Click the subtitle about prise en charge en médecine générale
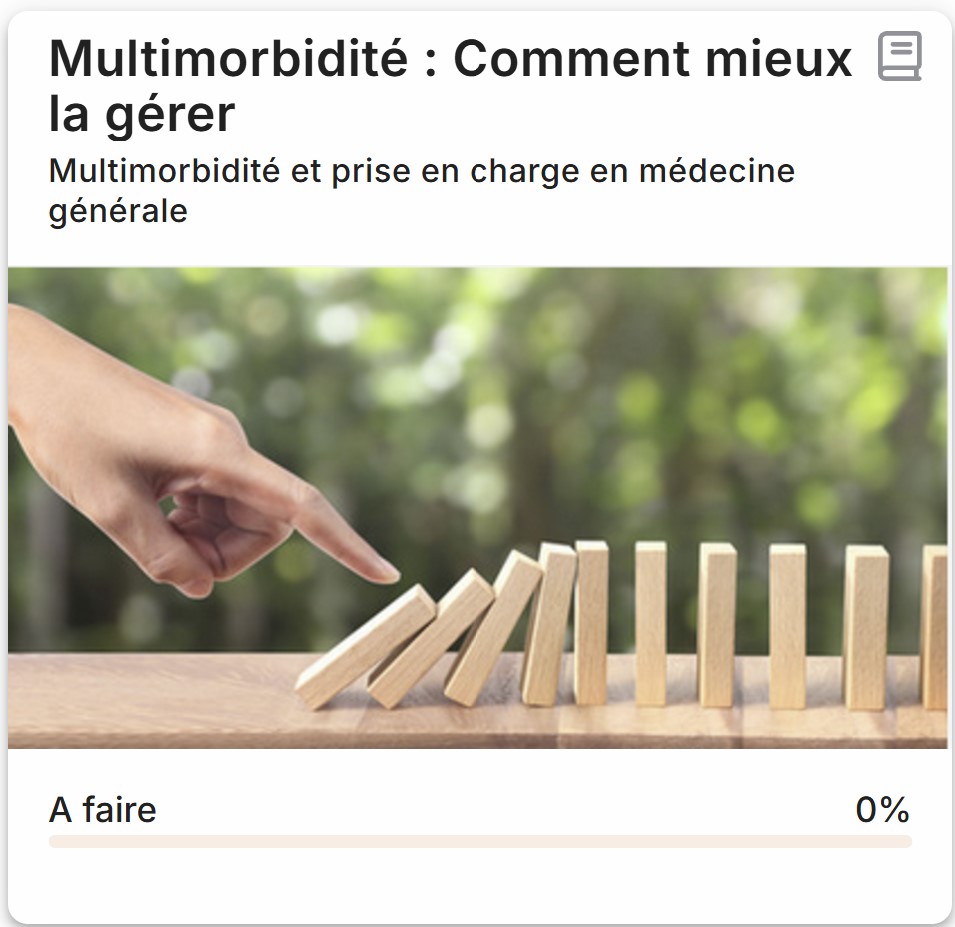The image size is (955, 927). click(421, 190)
